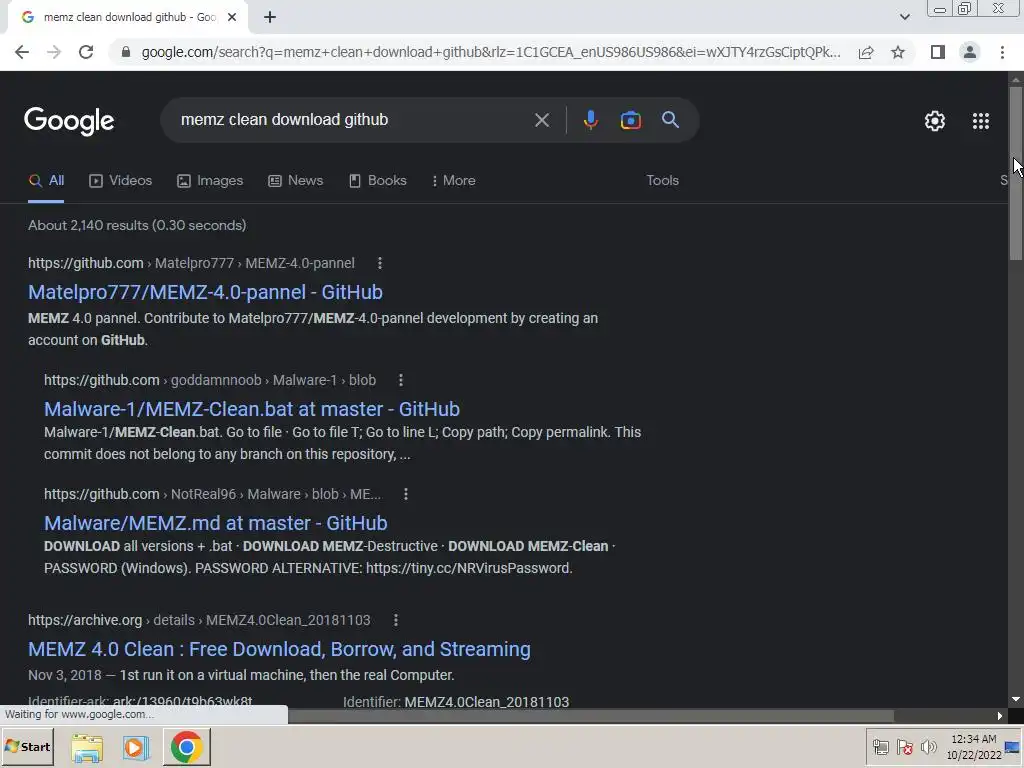Switch to Images results tab
This screenshot has width=1024, height=768.
pos(210,180)
